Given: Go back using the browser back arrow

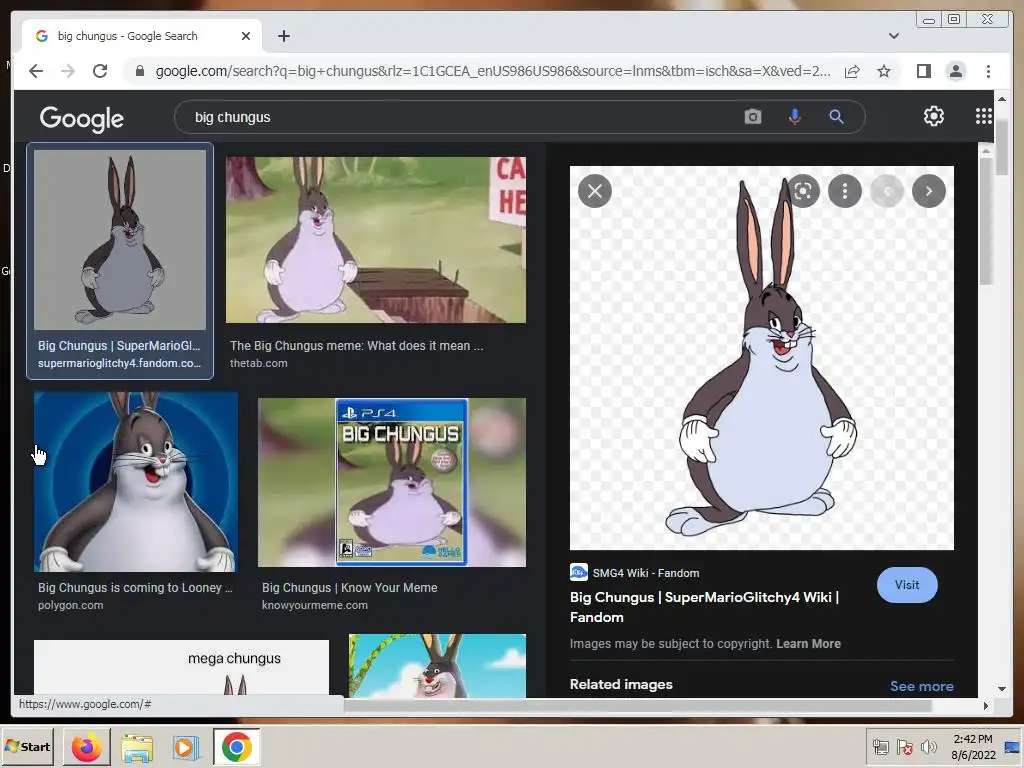Looking at the screenshot, I should tap(36, 71).
